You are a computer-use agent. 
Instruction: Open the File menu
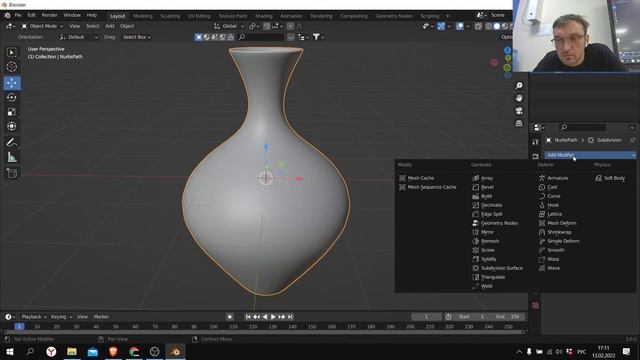point(18,15)
